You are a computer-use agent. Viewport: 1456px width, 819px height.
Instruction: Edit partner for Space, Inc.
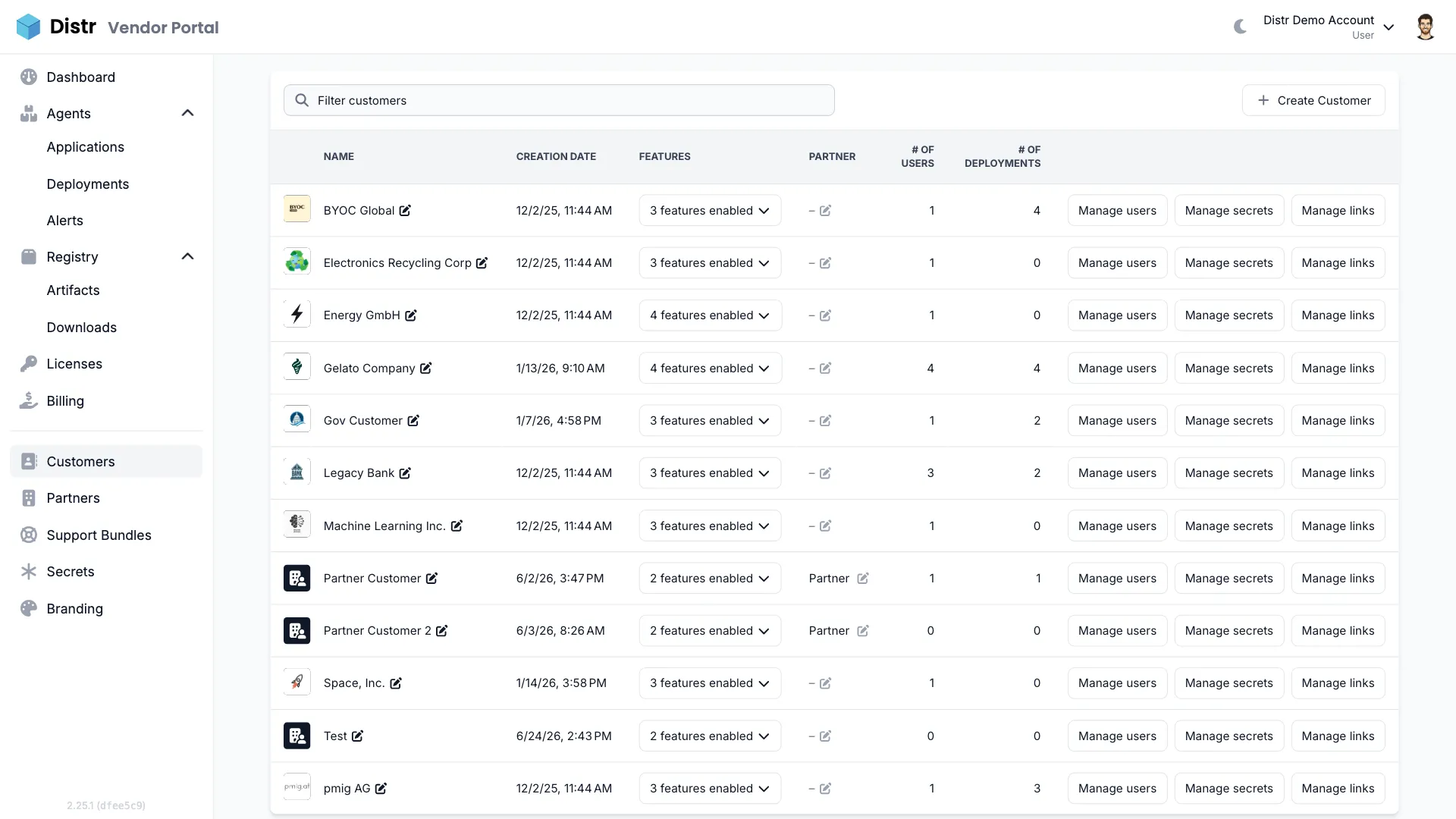click(x=826, y=683)
